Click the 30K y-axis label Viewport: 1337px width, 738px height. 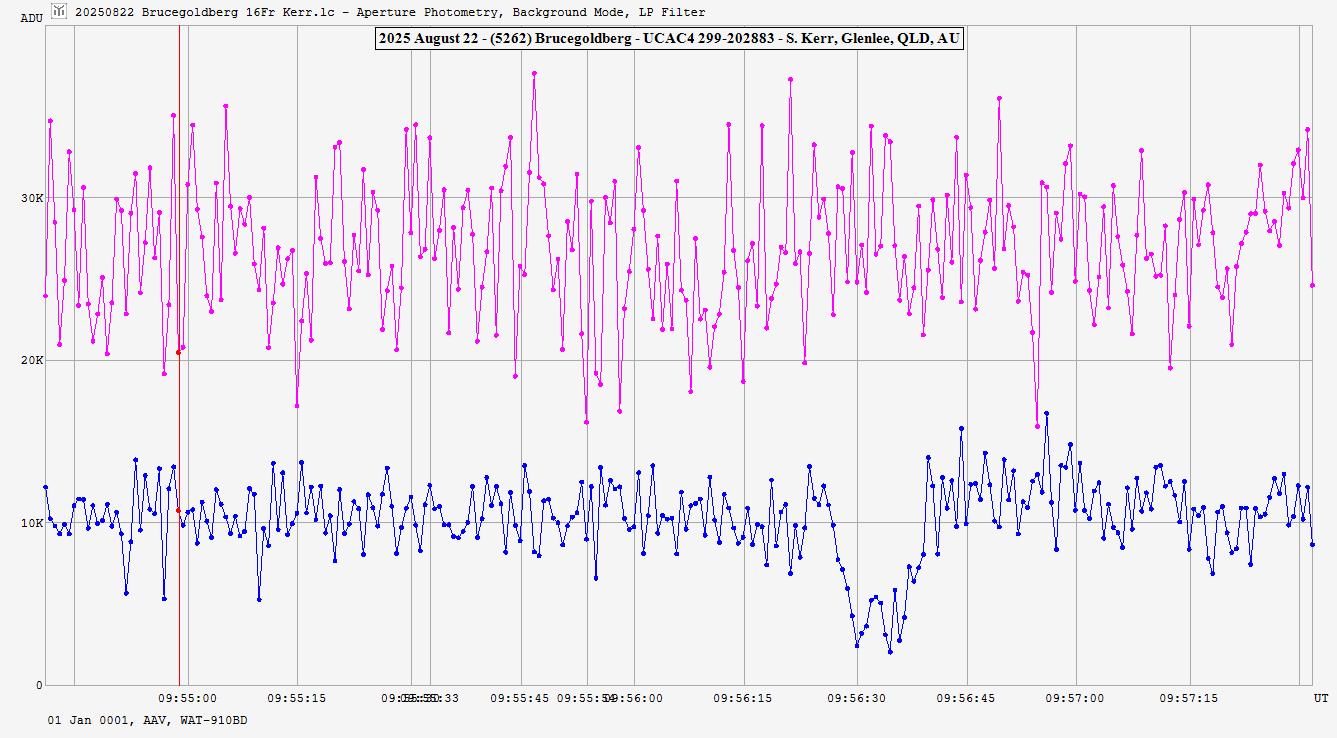click(31, 198)
